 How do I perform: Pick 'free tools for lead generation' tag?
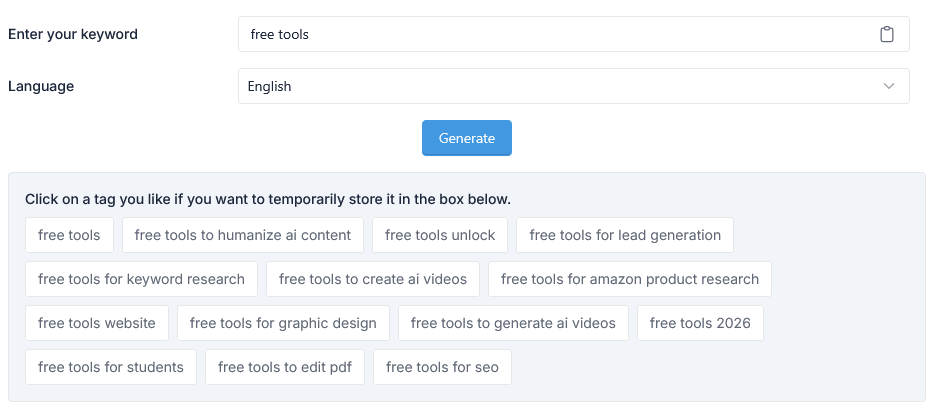tap(625, 235)
